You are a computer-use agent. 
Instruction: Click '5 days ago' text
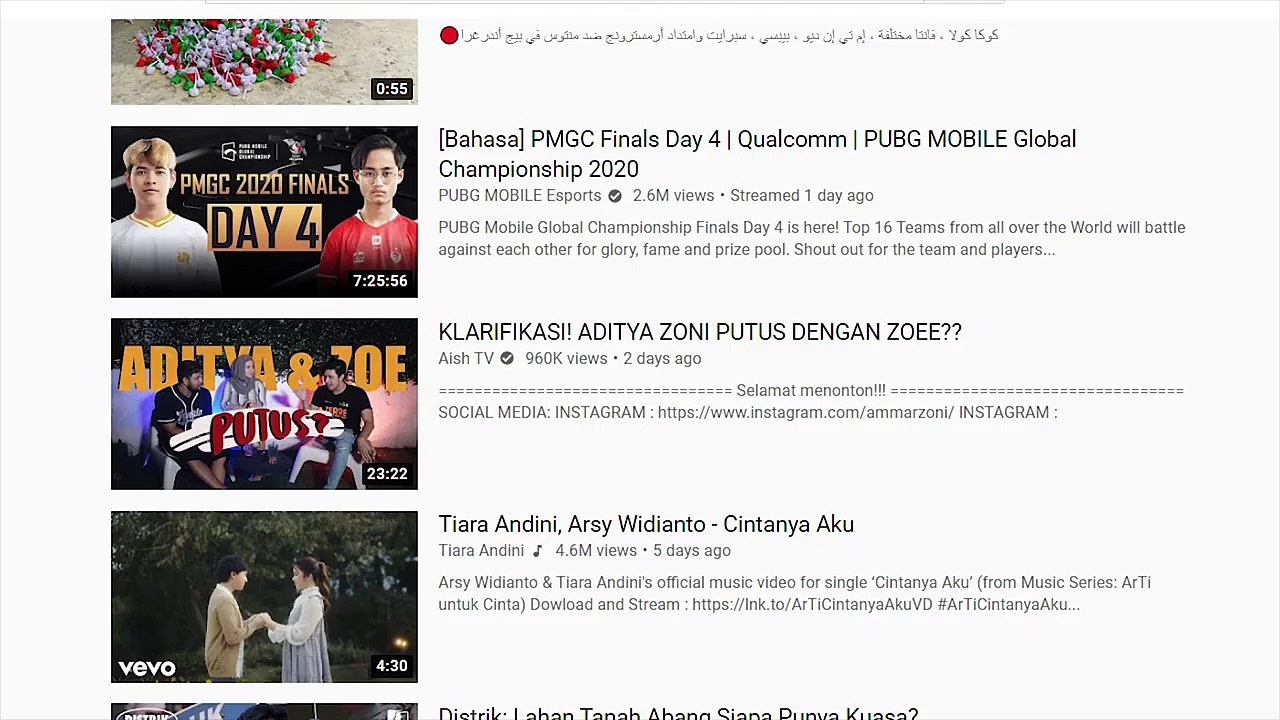692,550
